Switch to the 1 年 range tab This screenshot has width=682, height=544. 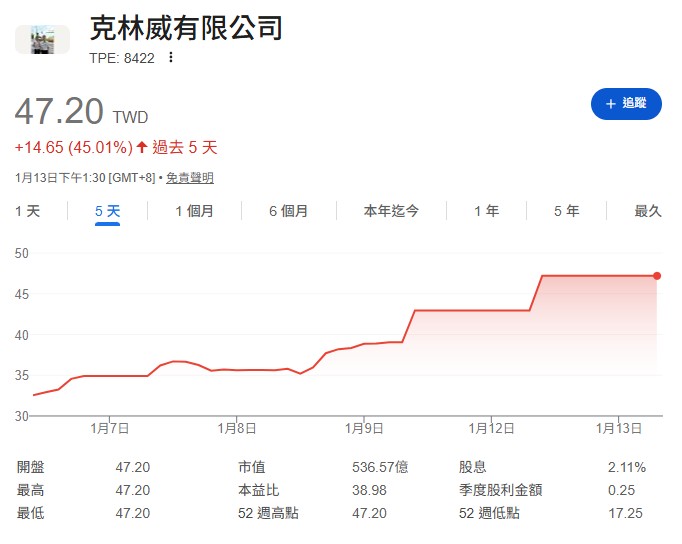click(486, 211)
